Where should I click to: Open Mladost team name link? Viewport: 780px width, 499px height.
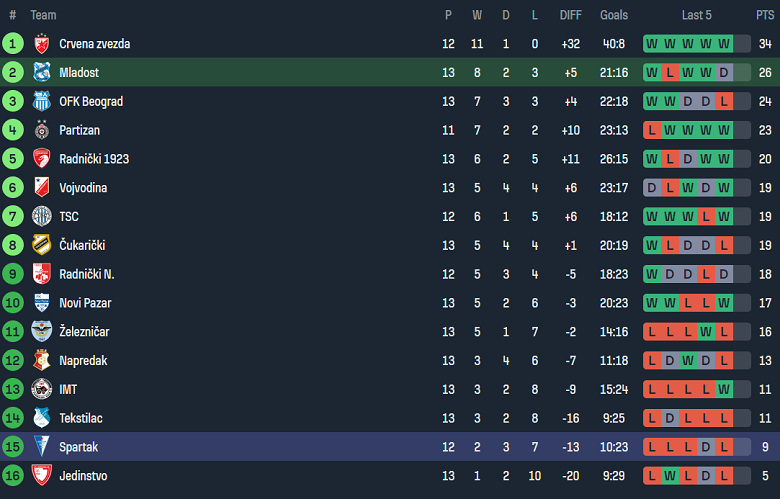point(79,72)
